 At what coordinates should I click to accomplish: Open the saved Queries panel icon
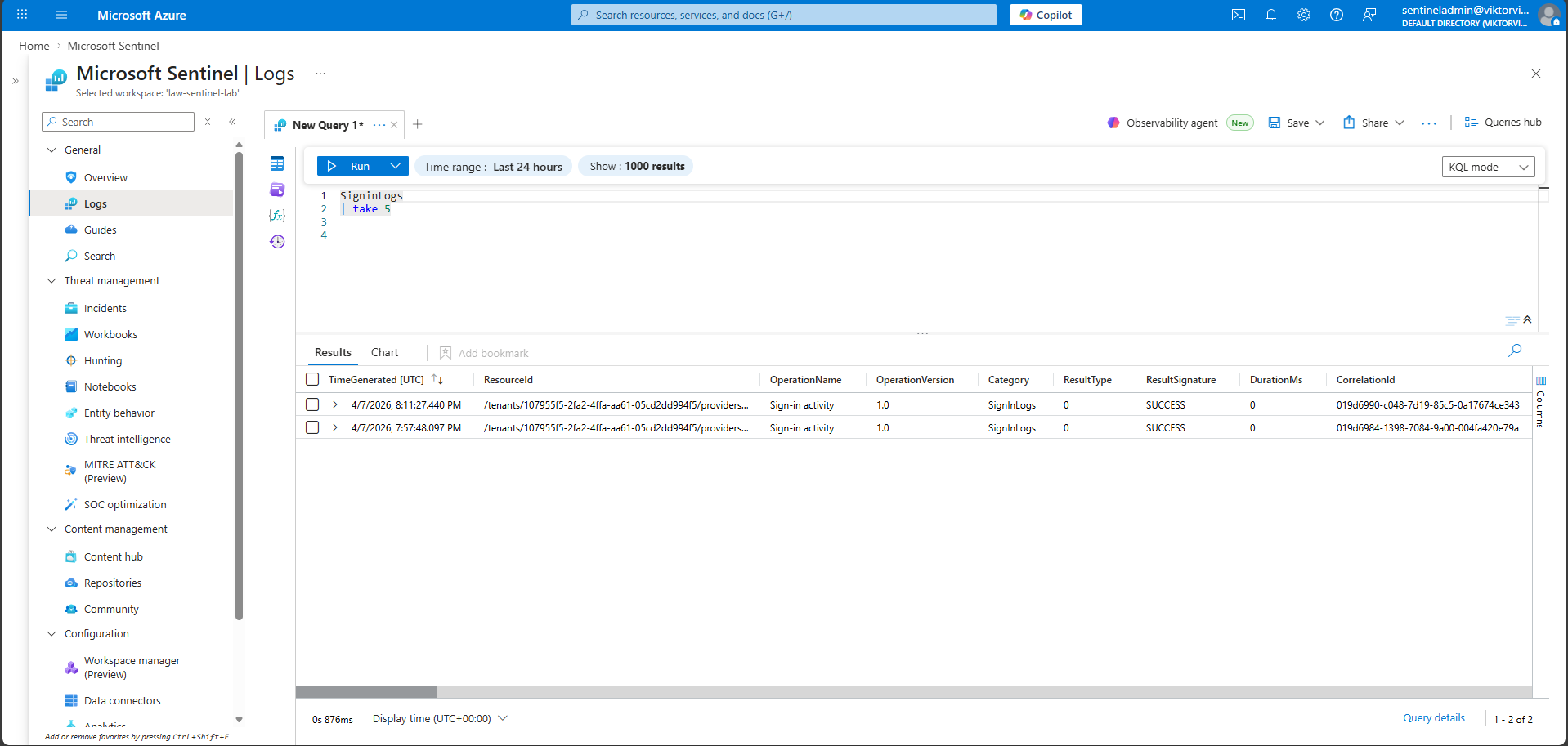277,190
